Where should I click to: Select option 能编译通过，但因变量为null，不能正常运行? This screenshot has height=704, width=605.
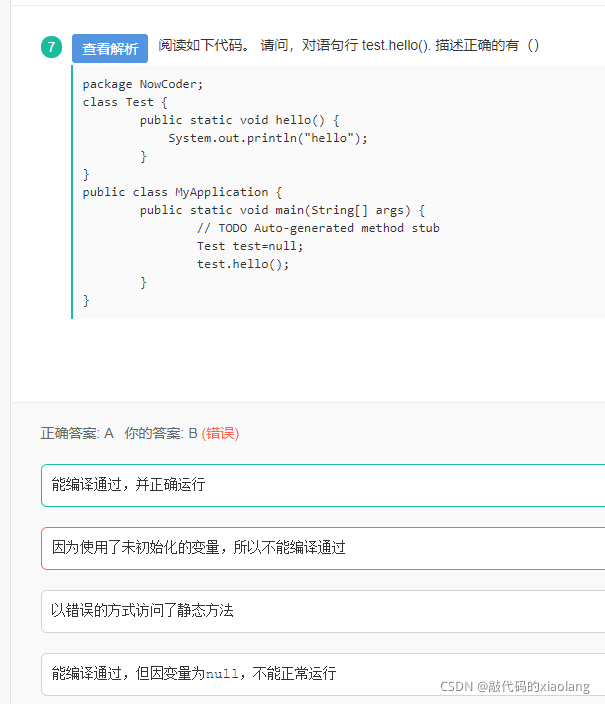(x=323, y=674)
